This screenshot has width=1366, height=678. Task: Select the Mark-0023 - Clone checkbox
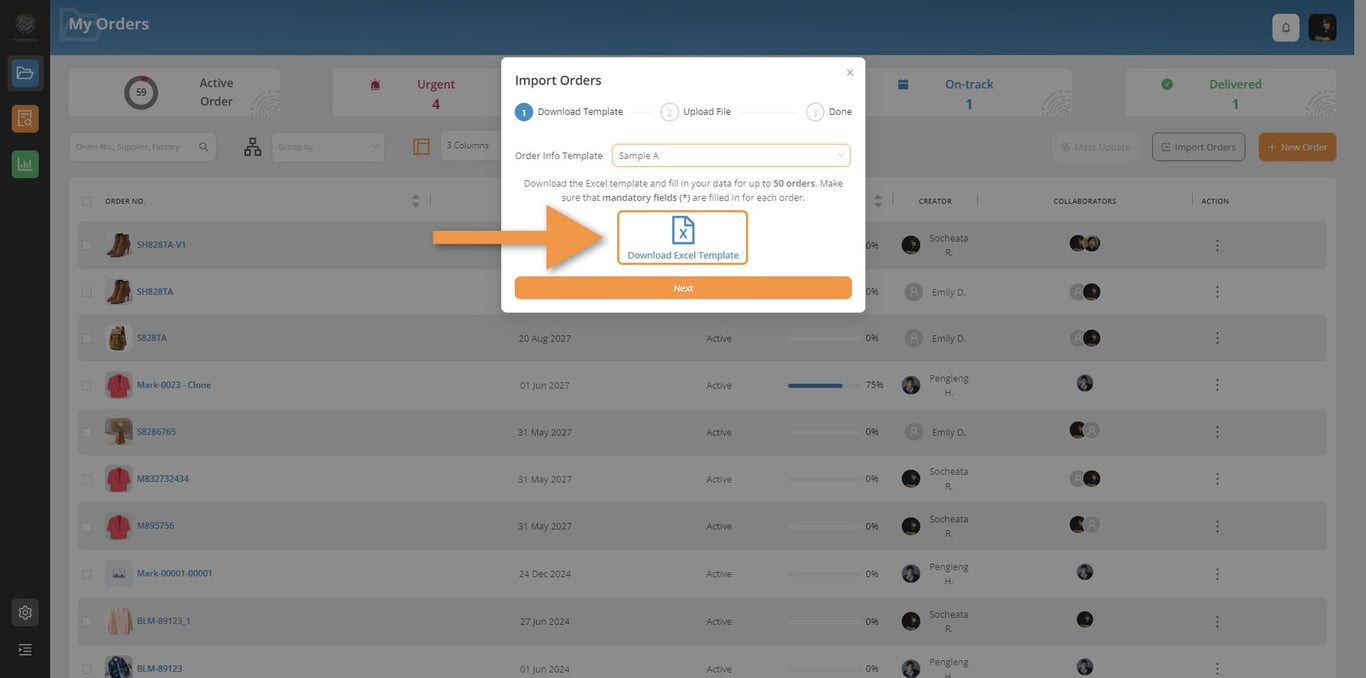pyautogui.click(x=87, y=385)
